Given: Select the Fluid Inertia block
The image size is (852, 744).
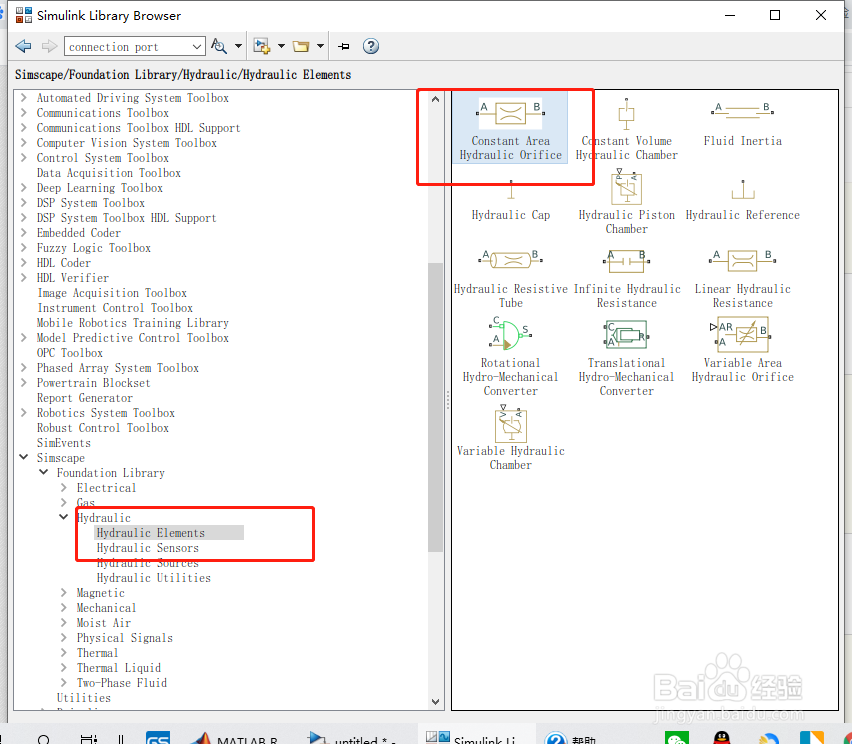Looking at the screenshot, I should pyautogui.click(x=742, y=123).
